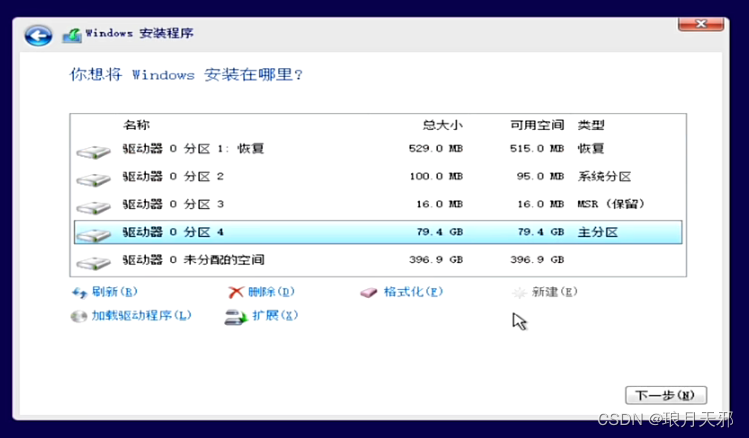749x438 pixels.
Task: Click the Windows setup icon in title bar
Action: [x=72, y=35]
